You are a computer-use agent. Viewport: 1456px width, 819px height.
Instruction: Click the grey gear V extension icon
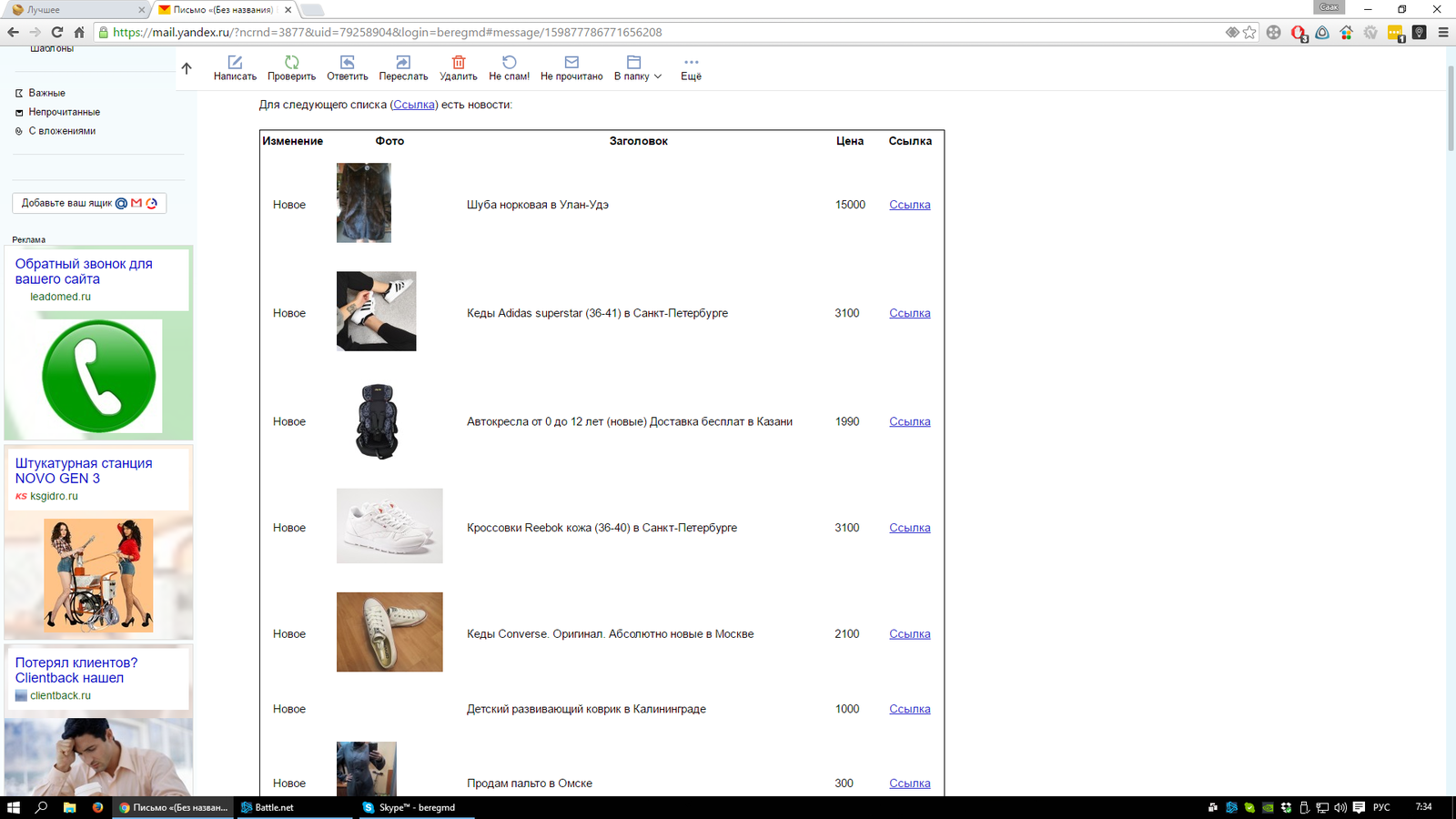pos(1370,32)
